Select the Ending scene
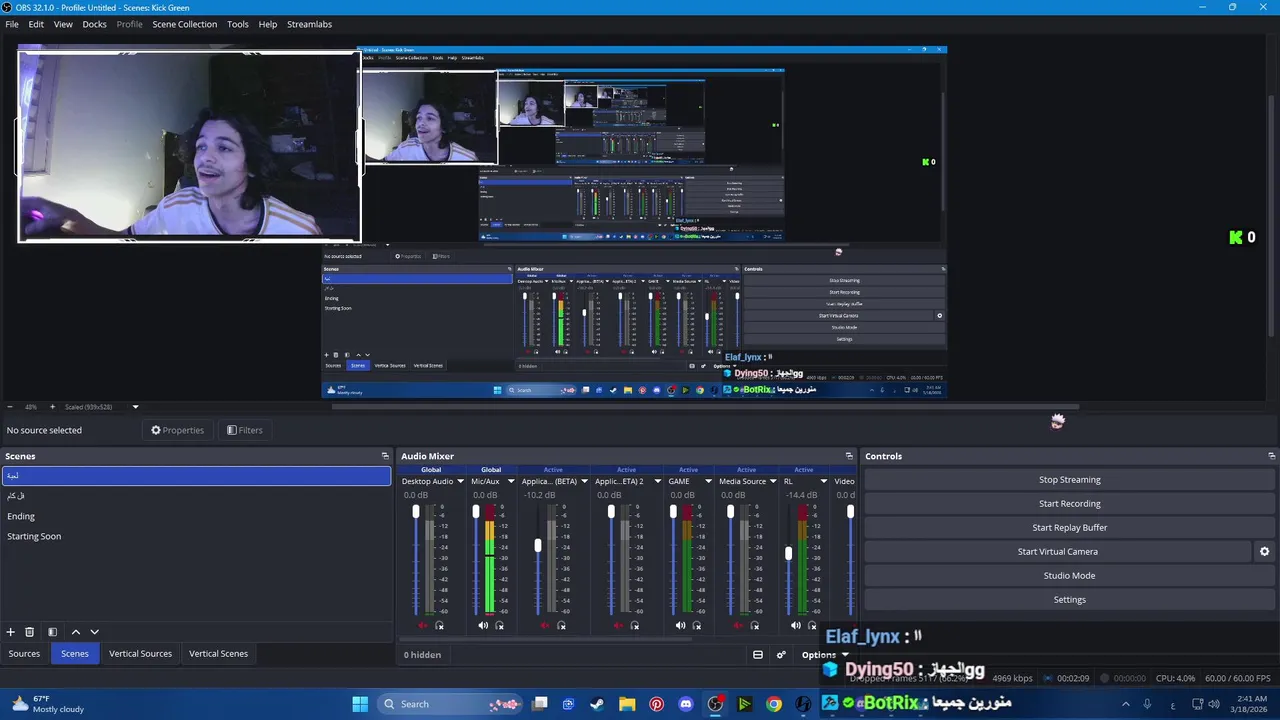The height and width of the screenshot is (720, 1280). coord(196,516)
